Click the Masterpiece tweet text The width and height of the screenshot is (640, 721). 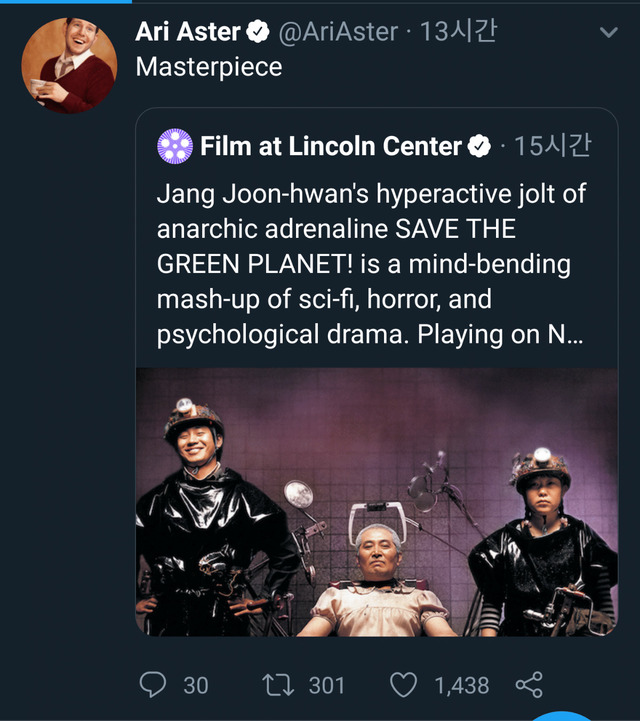click(x=208, y=67)
